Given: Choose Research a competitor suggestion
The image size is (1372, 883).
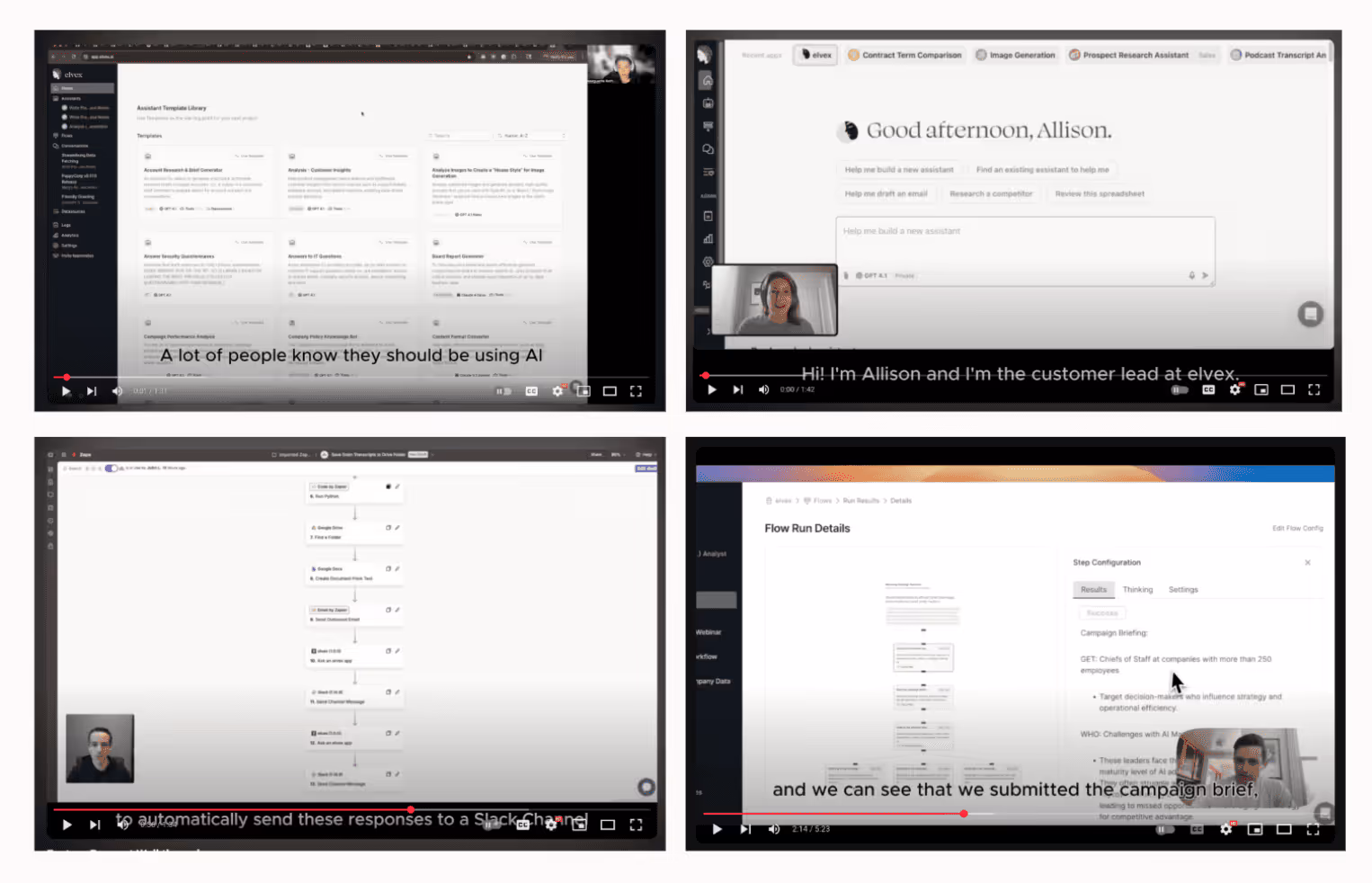Looking at the screenshot, I should [991, 193].
